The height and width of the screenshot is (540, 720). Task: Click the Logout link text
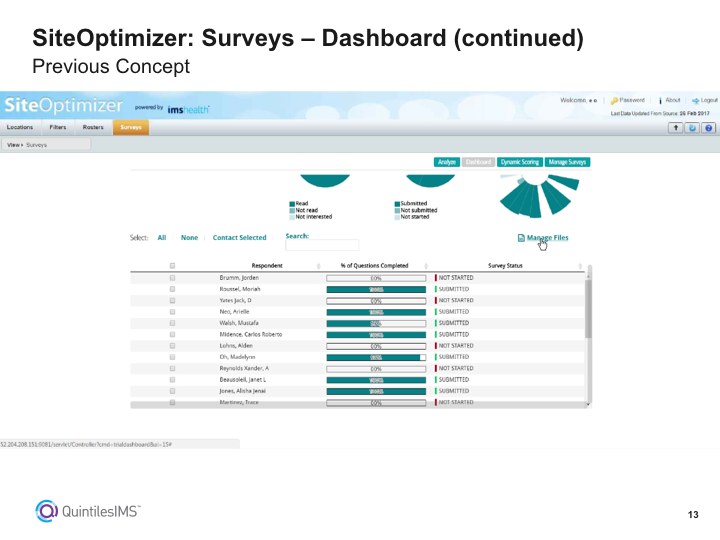[x=709, y=100]
